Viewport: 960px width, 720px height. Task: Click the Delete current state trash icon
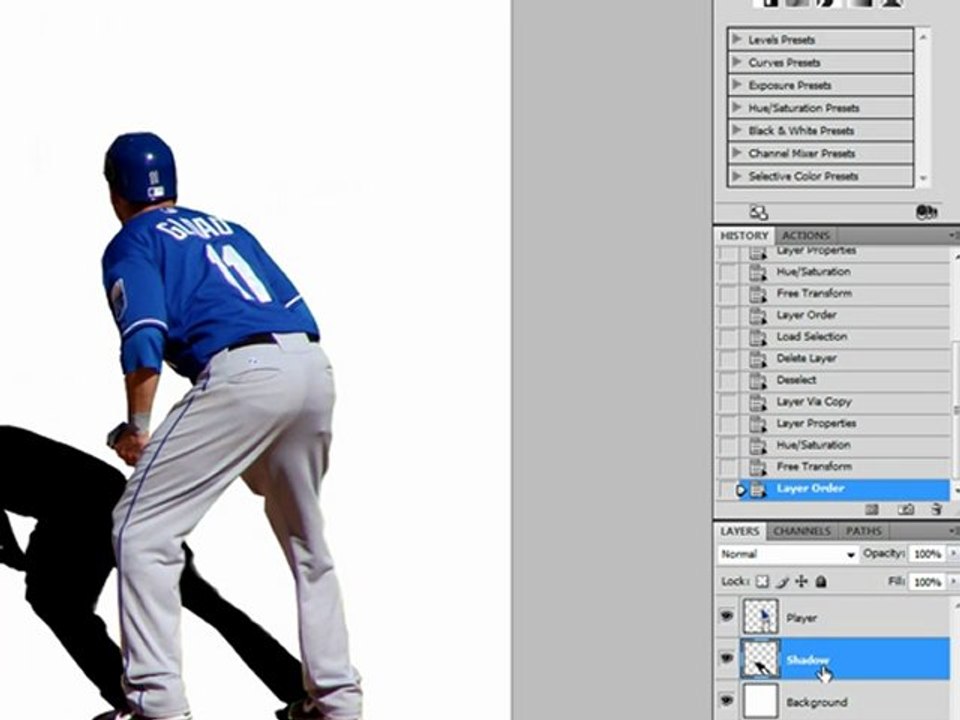pyautogui.click(x=937, y=509)
